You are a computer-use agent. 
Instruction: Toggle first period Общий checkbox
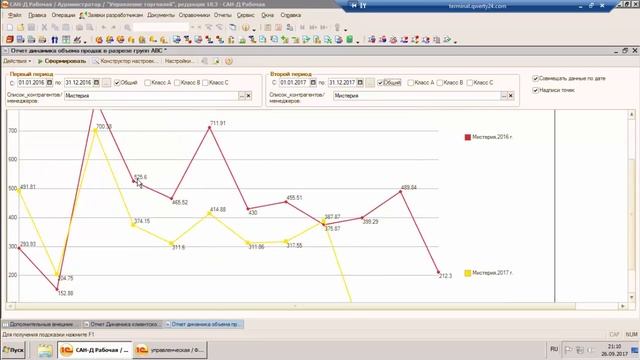pos(117,83)
